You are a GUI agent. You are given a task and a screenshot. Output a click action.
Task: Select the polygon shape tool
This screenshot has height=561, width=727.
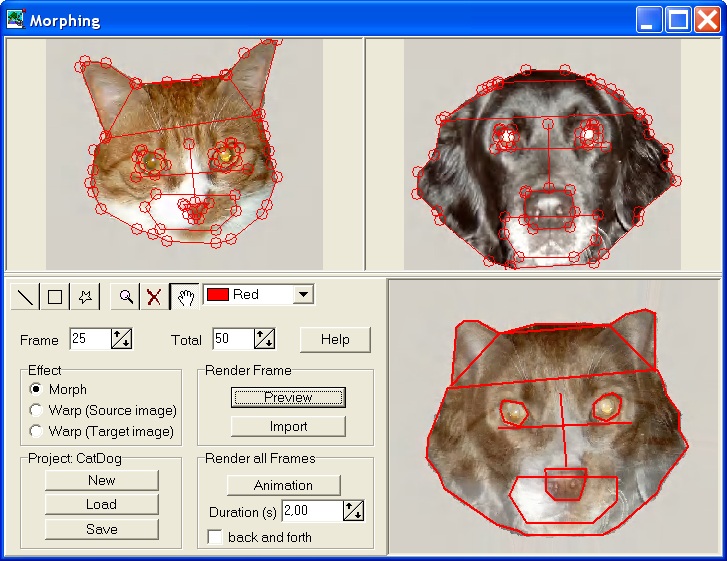pos(85,296)
